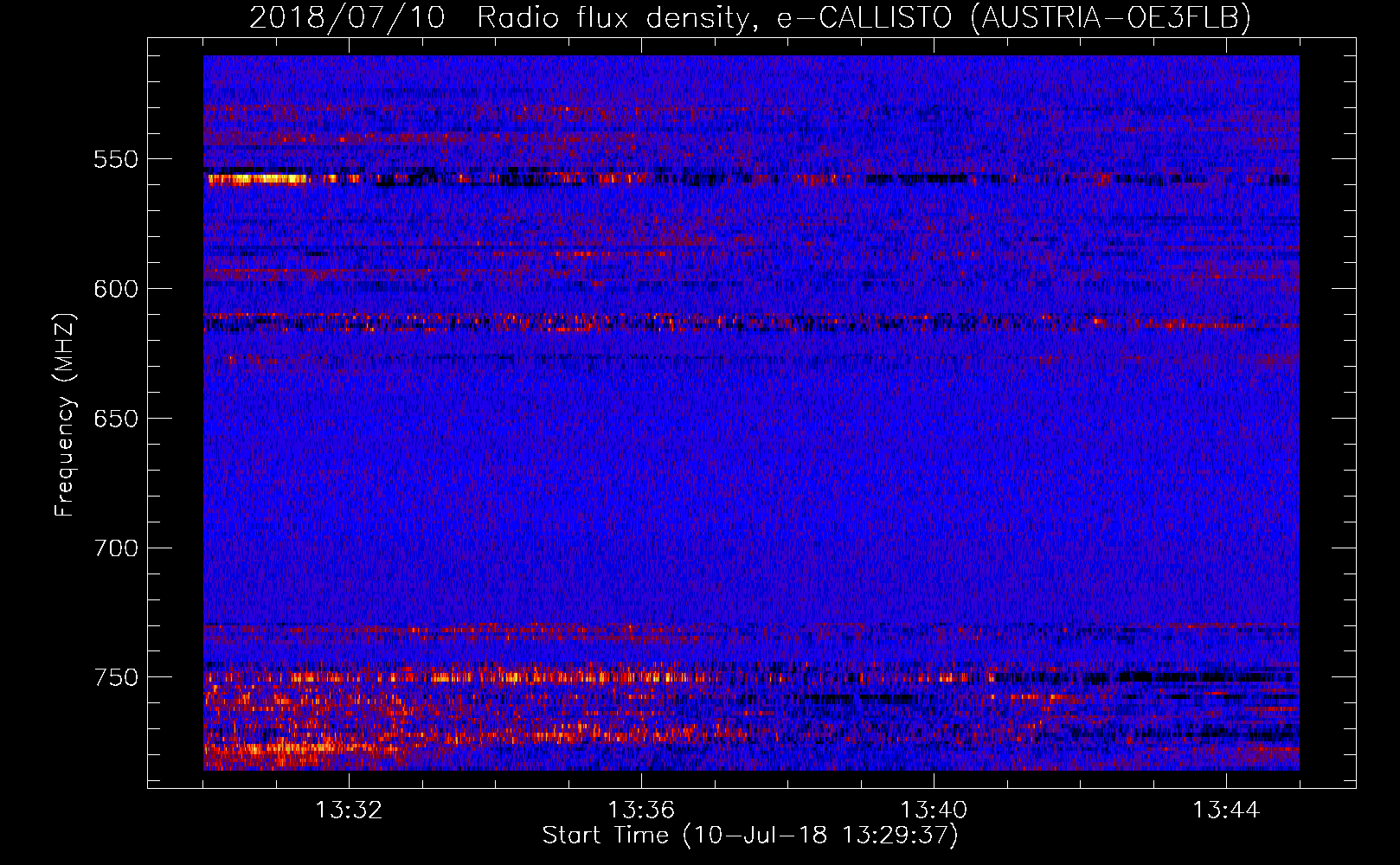
Task: Click the plot title with date 2018/07/10
Action: [750, 17]
